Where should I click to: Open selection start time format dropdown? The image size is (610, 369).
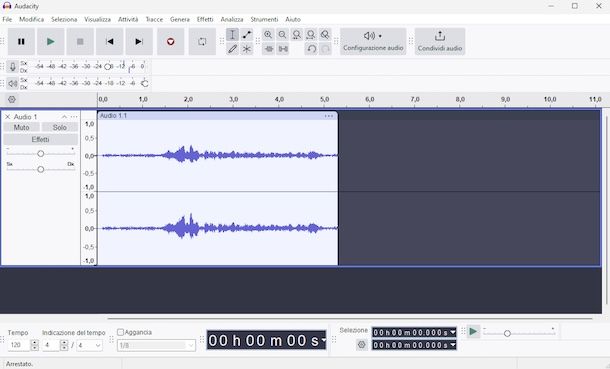[x=452, y=332]
